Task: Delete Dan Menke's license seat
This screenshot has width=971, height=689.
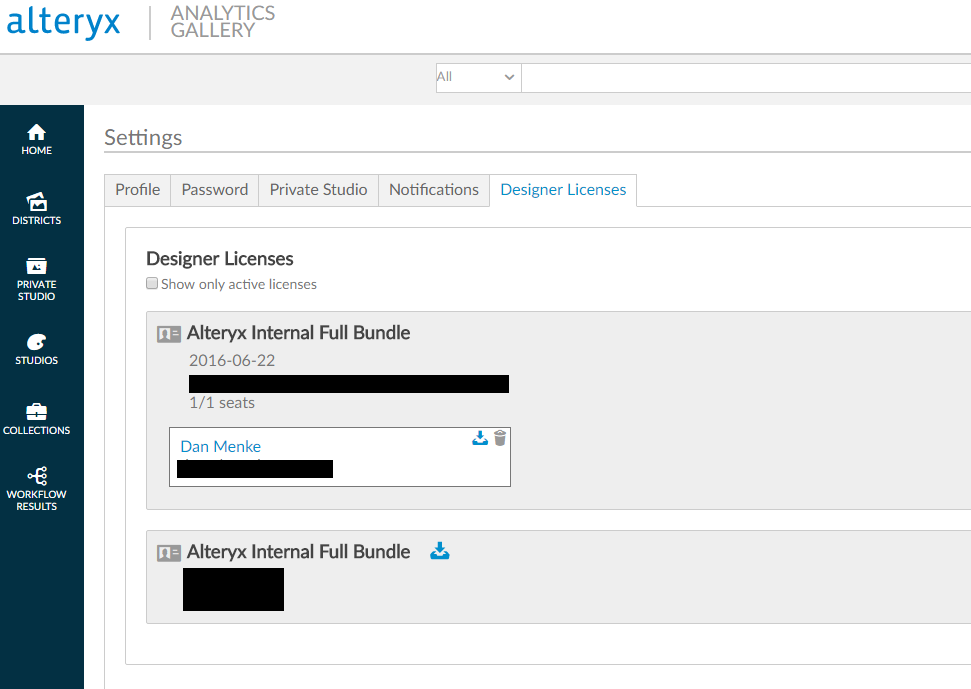Action: tap(500, 438)
